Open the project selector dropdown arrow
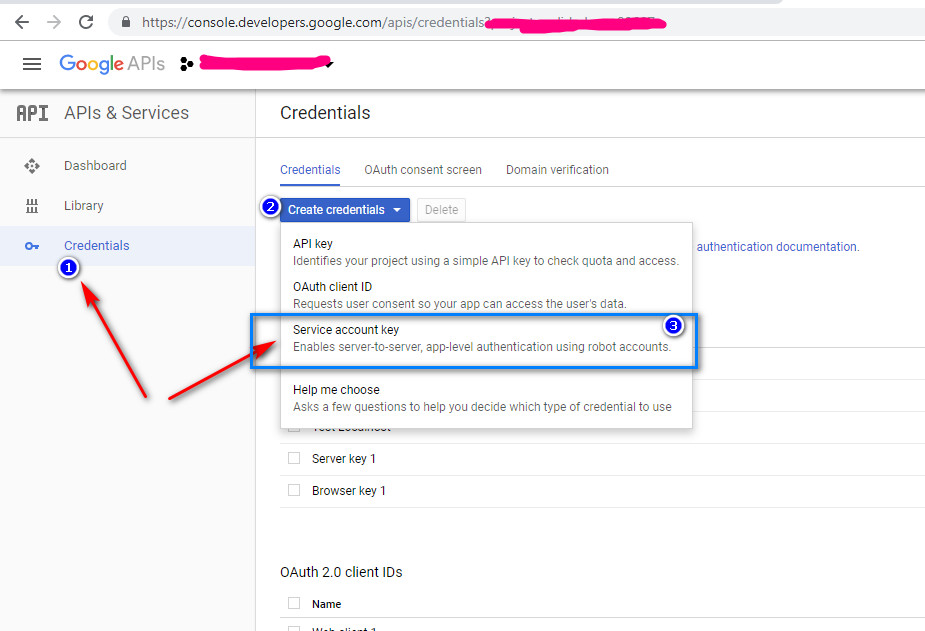 tap(329, 65)
